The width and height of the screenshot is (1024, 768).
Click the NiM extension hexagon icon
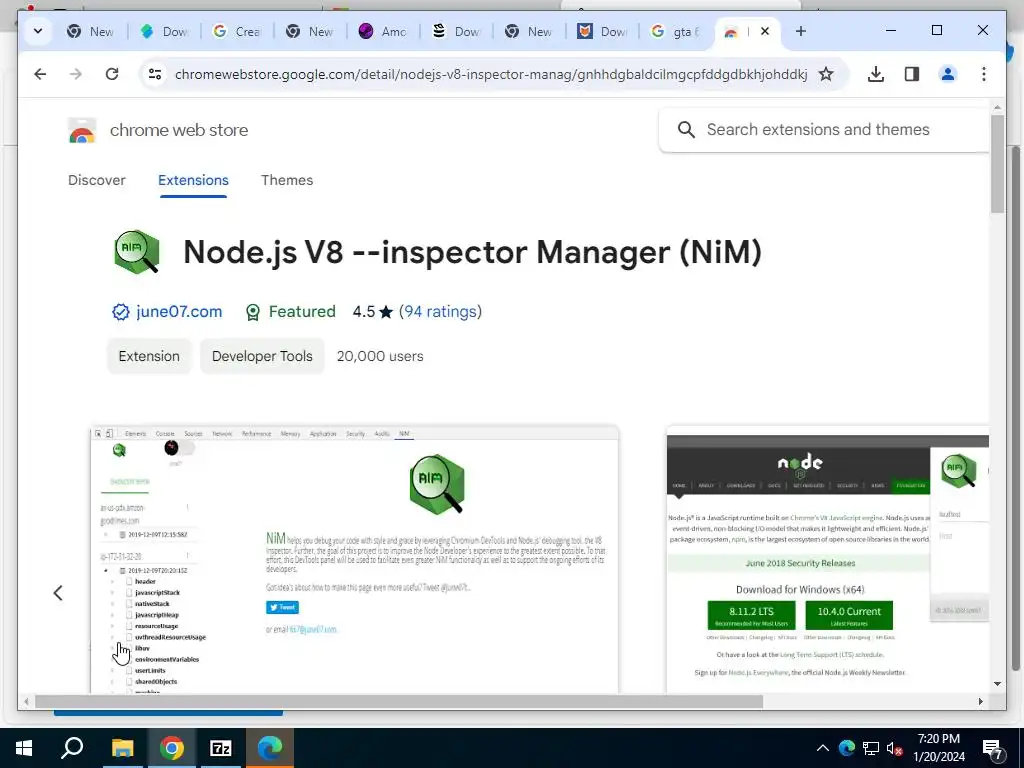(x=136, y=251)
